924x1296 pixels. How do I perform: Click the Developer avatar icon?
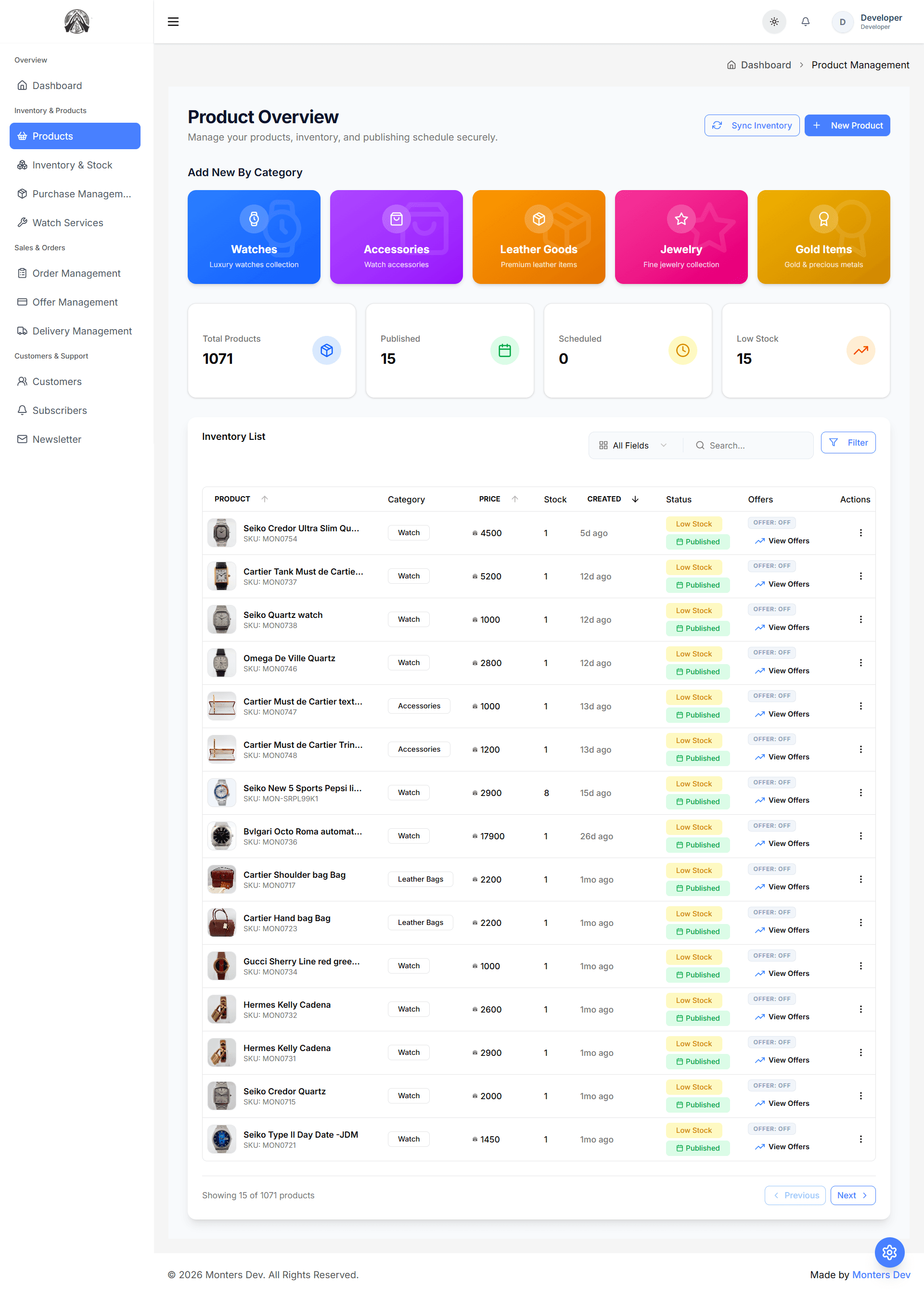(842, 22)
